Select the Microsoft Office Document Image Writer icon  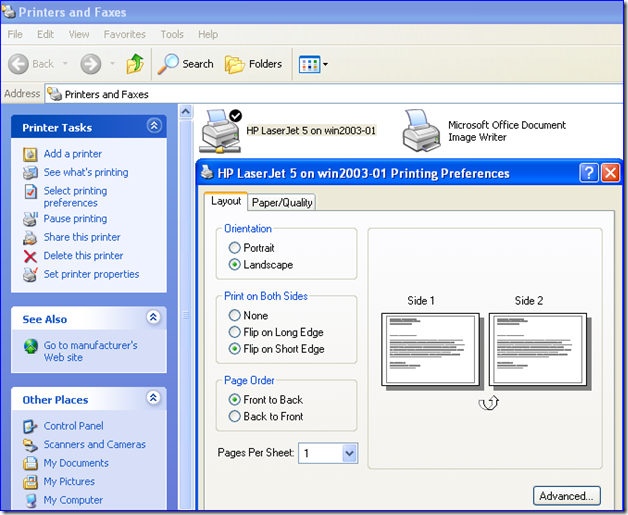(421, 131)
